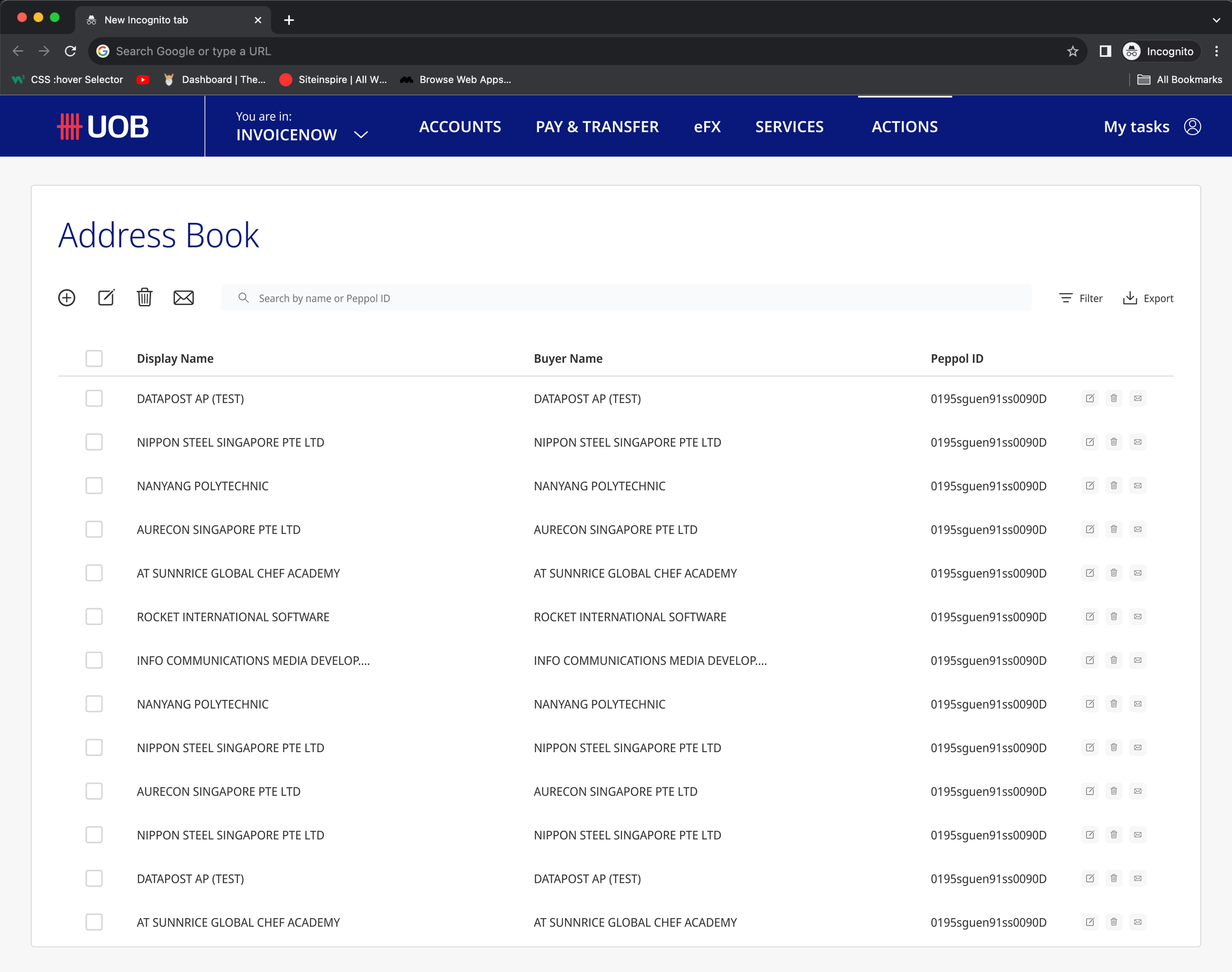Screen dimensions: 1232x972
Task: Email first DATAPOST AP (TEST) row contact
Action: [x=1137, y=398]
